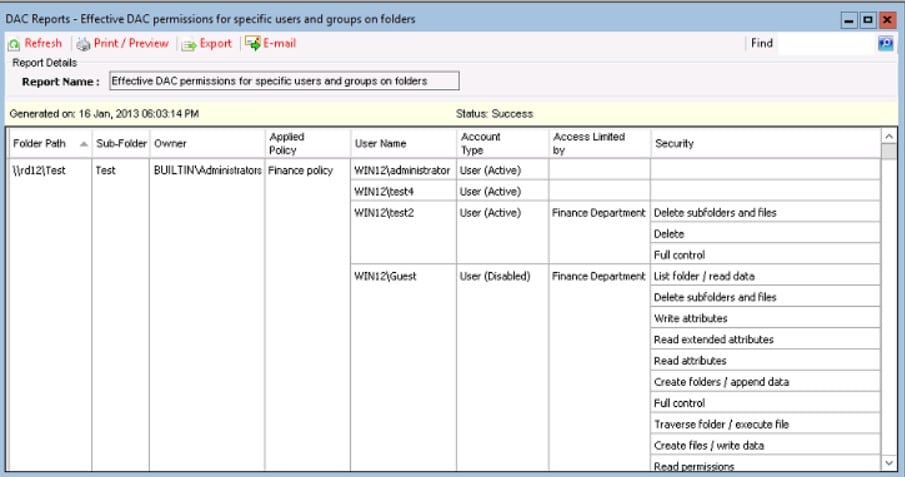Image resolution: width=905 pixels, height=477 pixels.
Task: Click the Sub-Folder column header
Action: (121, 143)
